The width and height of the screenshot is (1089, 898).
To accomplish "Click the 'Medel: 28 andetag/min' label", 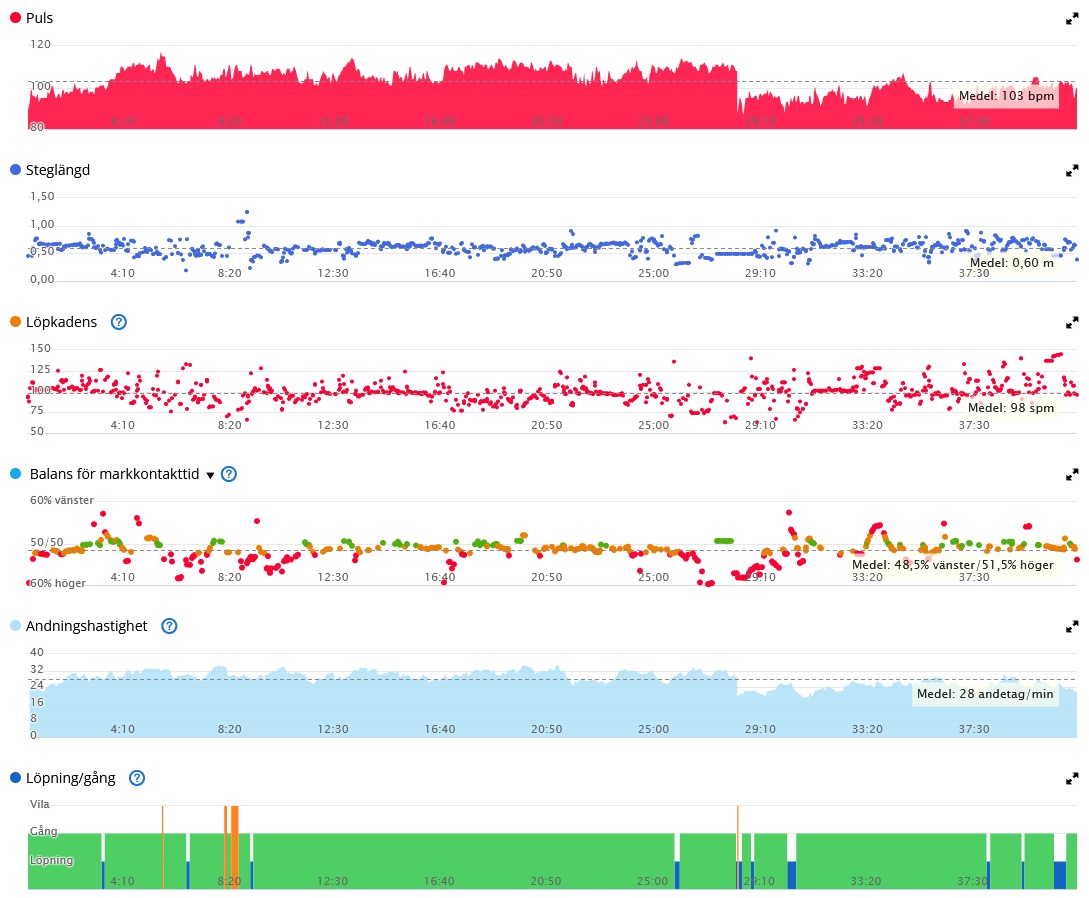I will [x=985, y=694].
